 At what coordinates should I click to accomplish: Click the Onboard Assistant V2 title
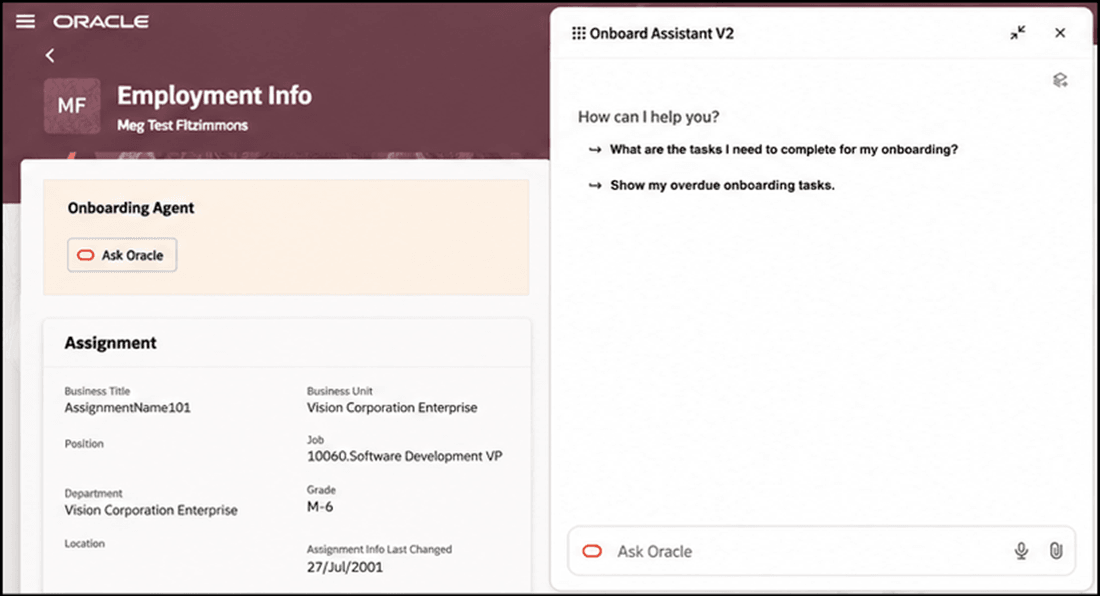coord(662,34)
